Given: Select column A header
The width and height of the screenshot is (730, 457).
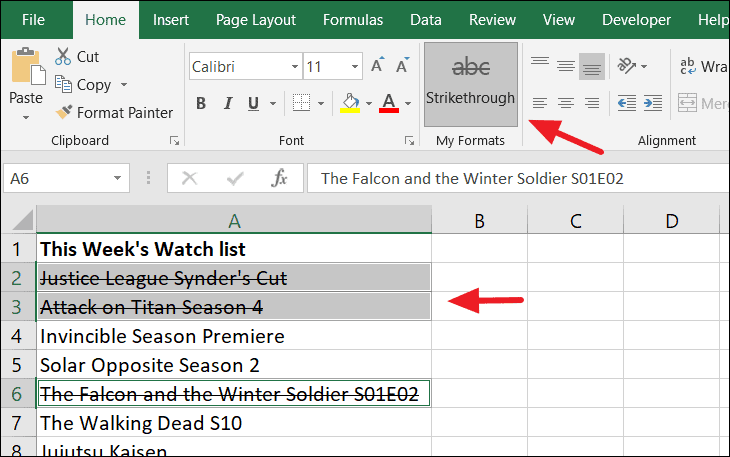Looking at the screenshot, I should pos(234,220).
